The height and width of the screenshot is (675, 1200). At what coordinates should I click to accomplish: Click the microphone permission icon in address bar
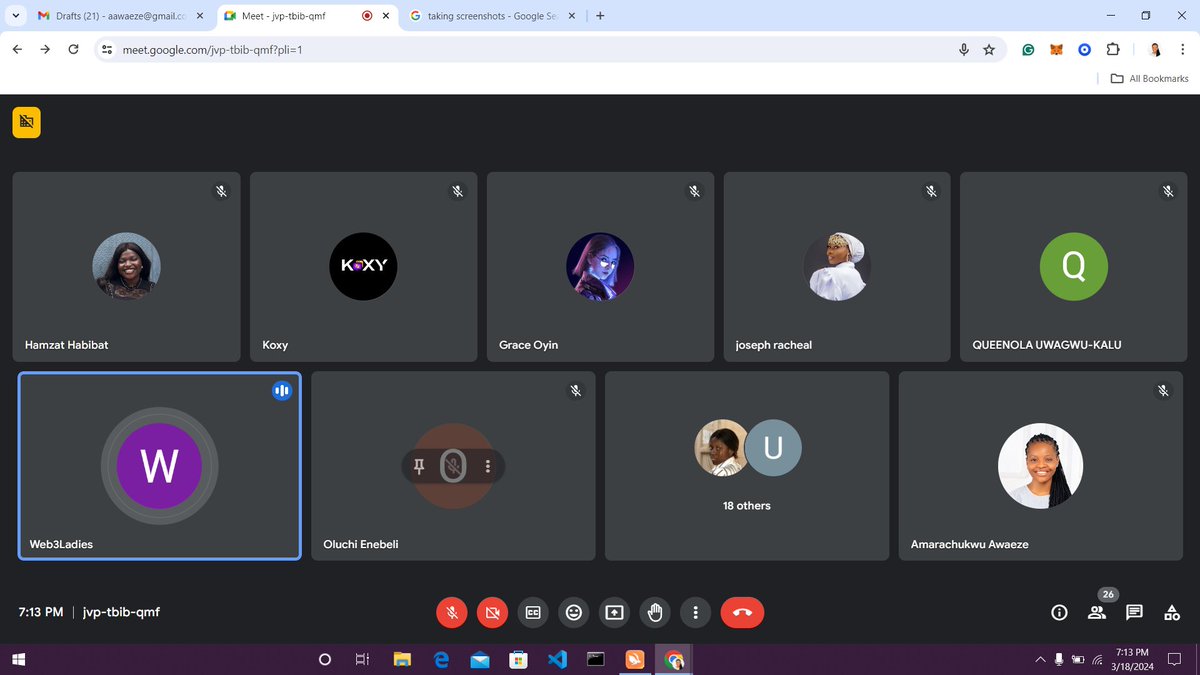point(964,49)
